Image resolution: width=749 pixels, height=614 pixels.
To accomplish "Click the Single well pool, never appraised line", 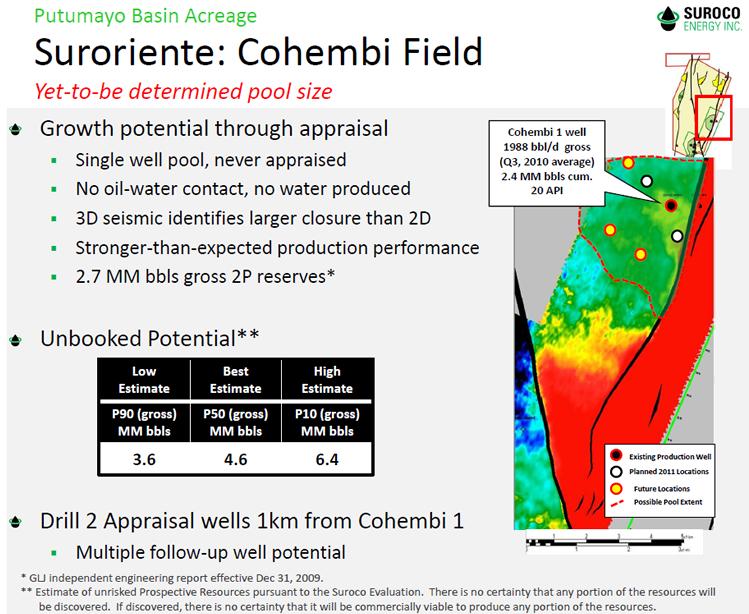I will click(211, 160).
